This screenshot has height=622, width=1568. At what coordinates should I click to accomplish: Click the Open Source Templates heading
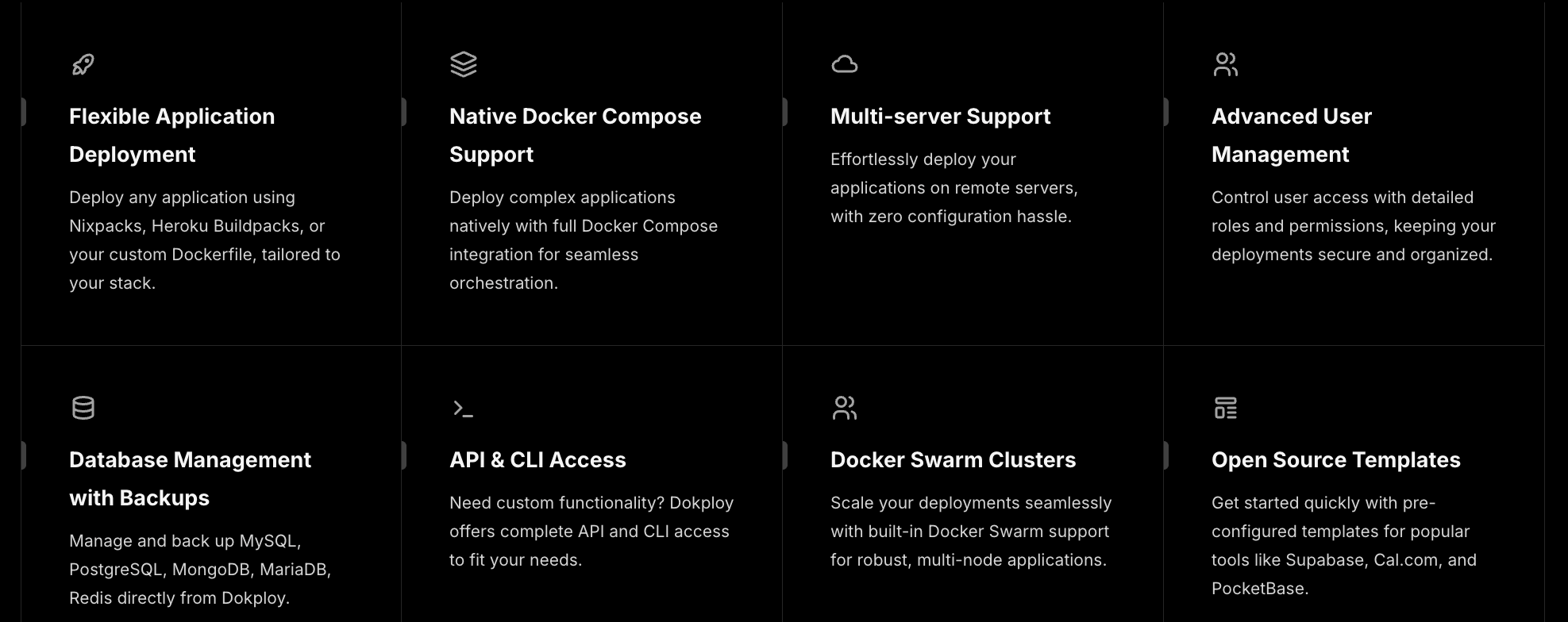click(1335, 459)
